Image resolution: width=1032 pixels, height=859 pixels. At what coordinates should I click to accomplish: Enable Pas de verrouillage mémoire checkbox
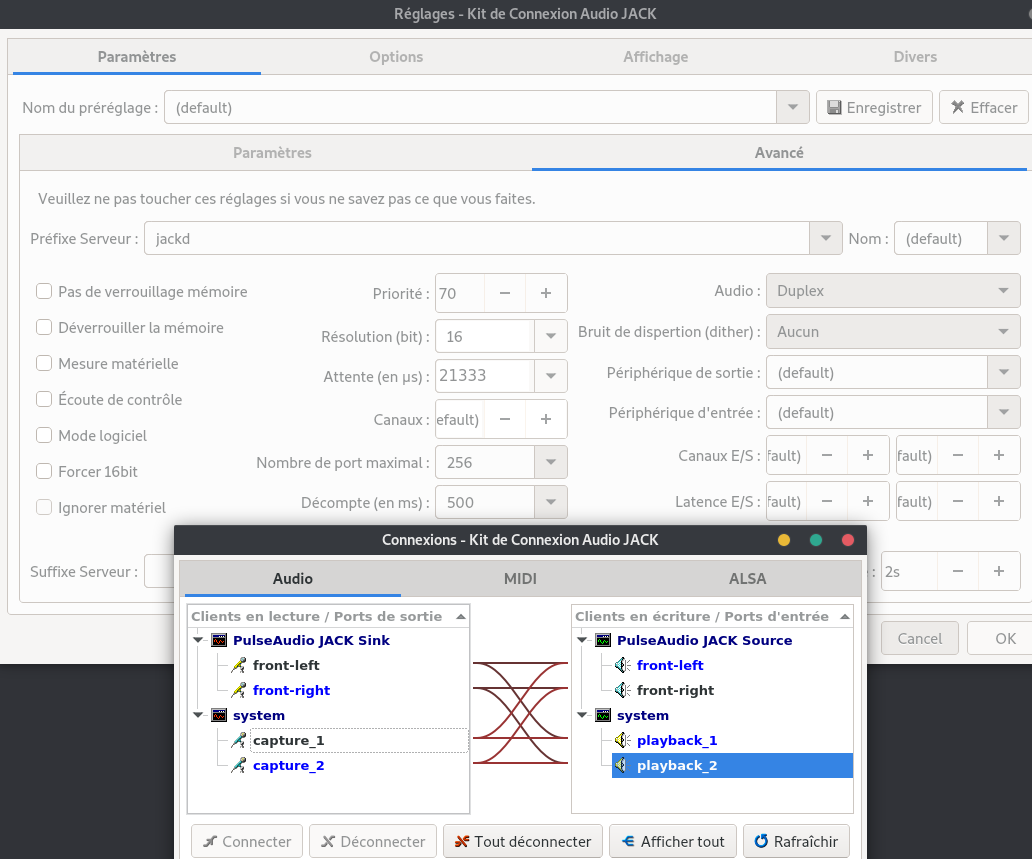pyautogui.click(x=44, y=291)
